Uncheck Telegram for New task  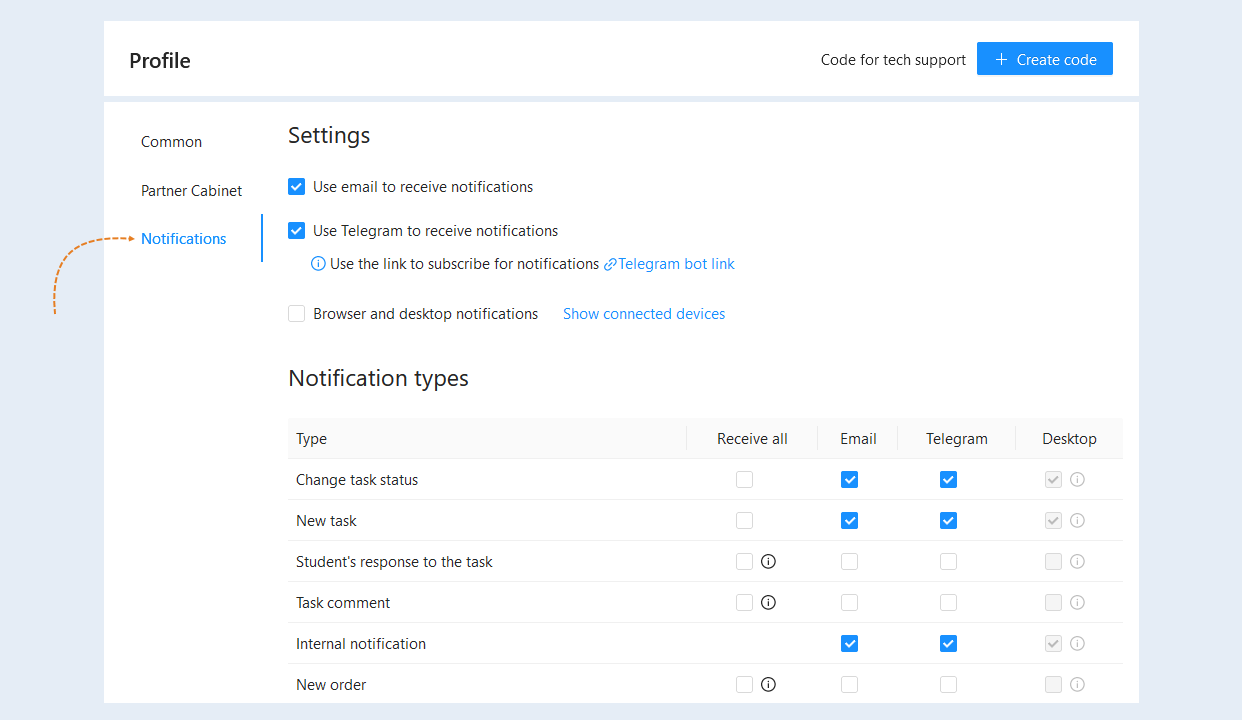click(948, 521)
